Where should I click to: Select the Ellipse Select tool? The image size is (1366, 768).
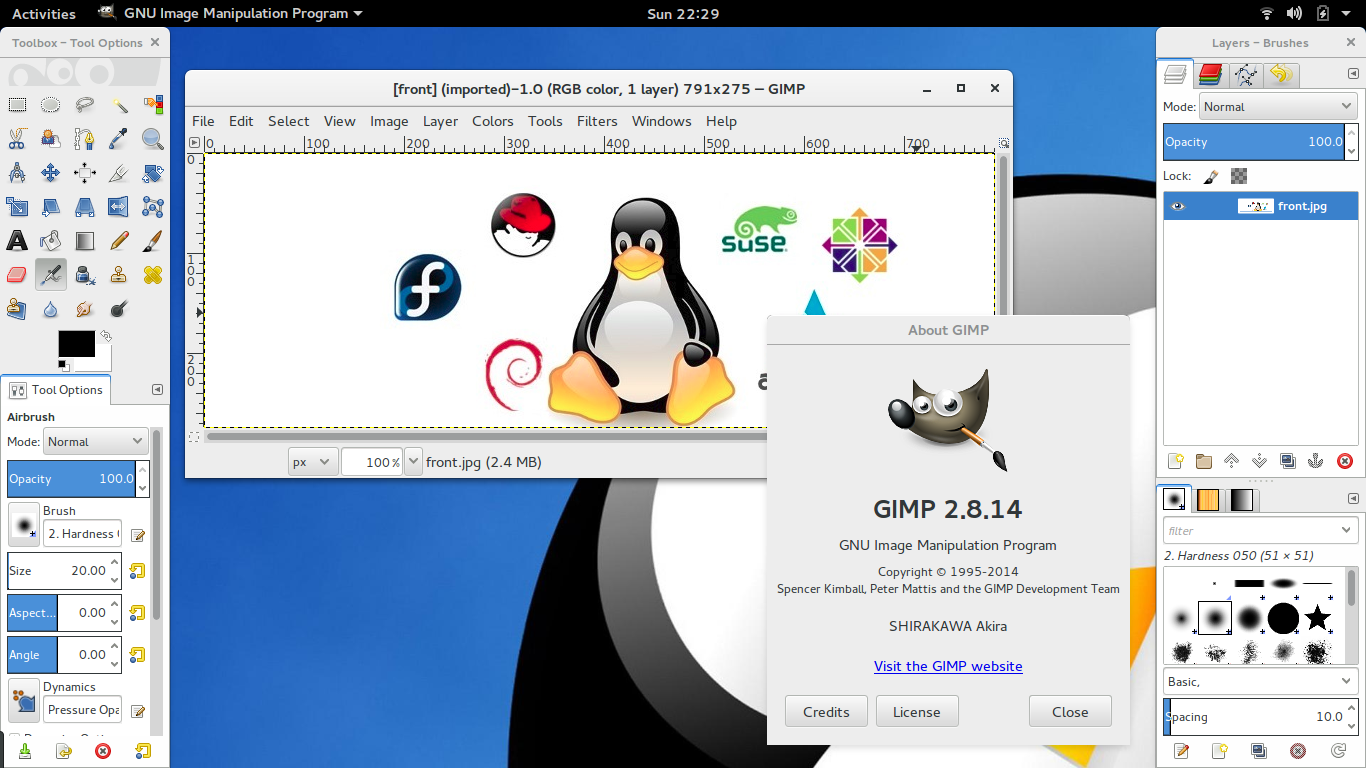tap(51, 105)
